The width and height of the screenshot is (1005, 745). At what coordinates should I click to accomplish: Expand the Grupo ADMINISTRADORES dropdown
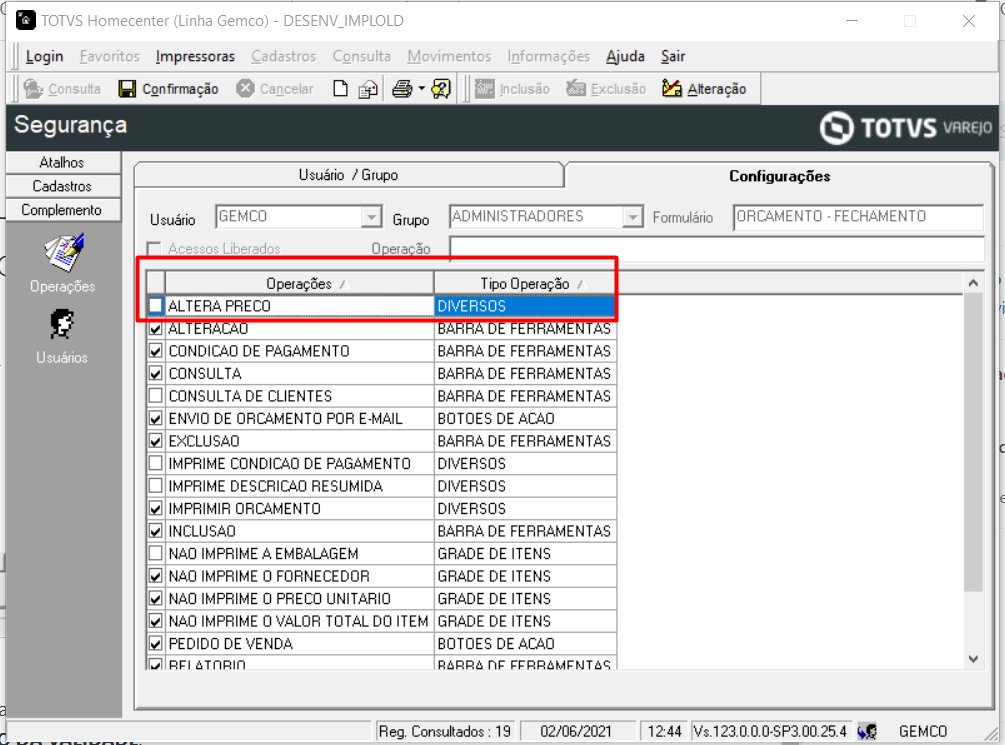pyautogui.click(x=632, y=217)
